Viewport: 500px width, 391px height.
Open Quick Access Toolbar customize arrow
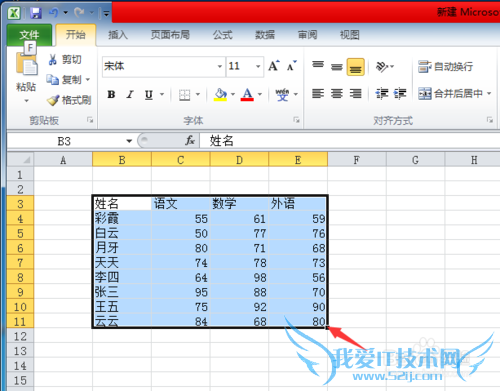click(x=106, y=13)
